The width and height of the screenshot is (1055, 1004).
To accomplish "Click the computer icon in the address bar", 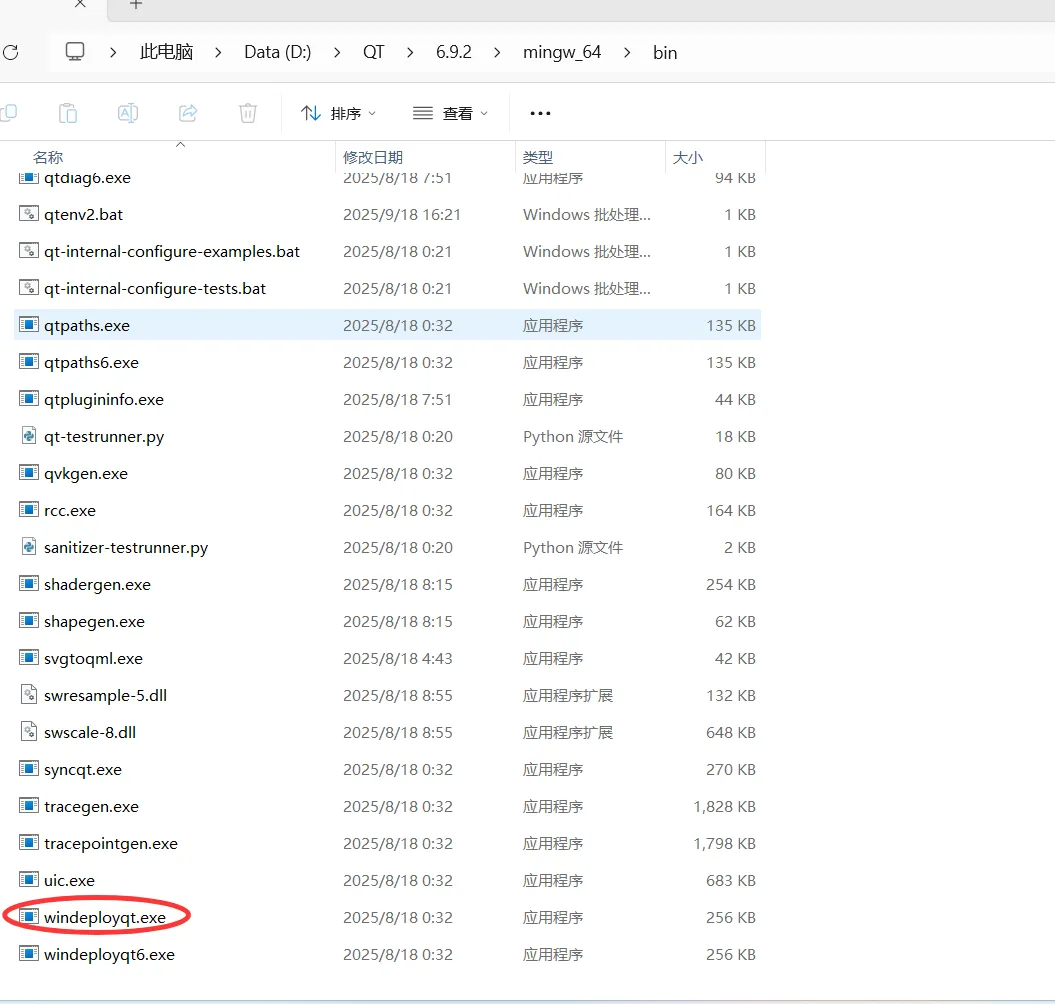I will coord(75,52).
